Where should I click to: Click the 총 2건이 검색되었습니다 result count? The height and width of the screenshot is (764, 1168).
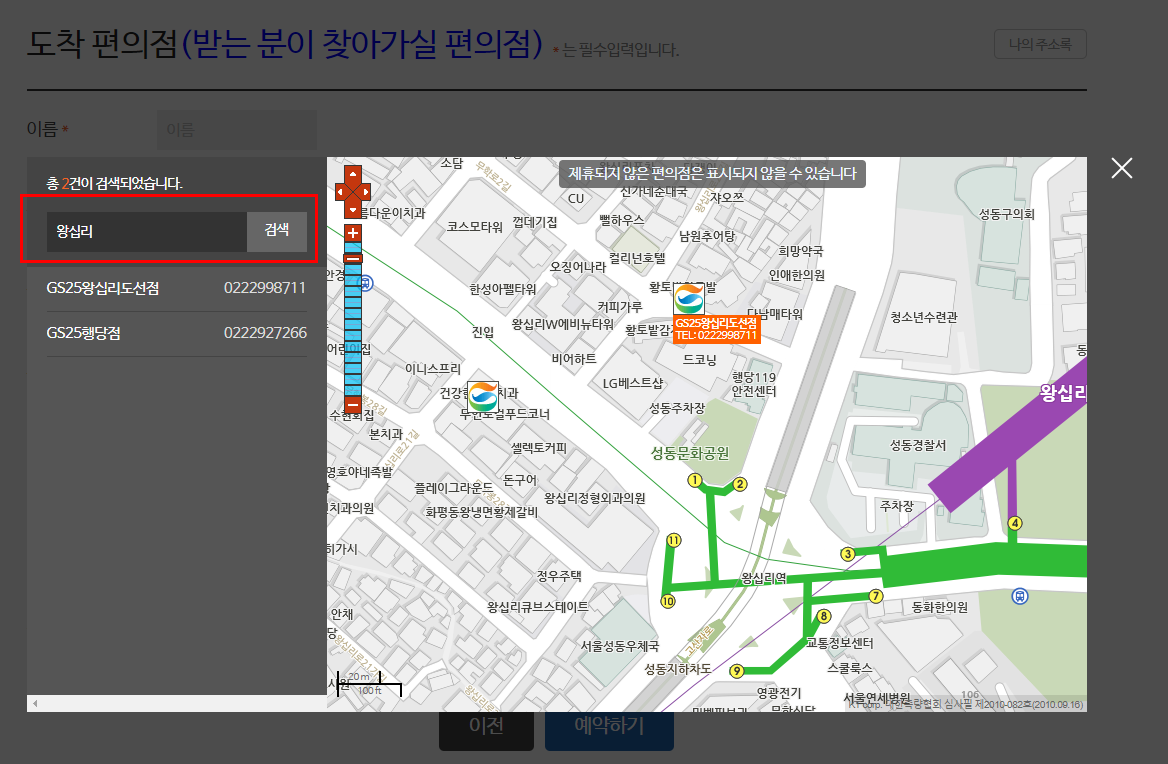click(x=115, y=184)
